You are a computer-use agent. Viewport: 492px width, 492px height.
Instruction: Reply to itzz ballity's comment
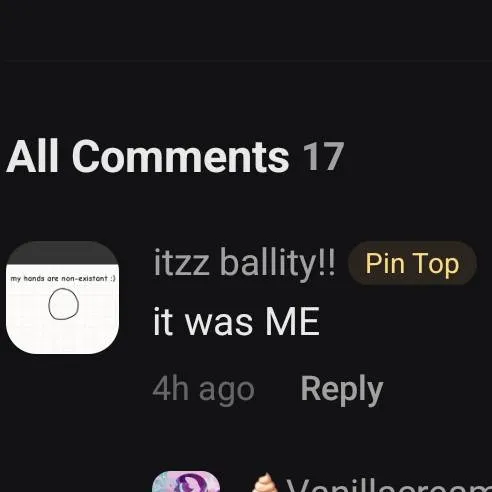tap(342, 389)
